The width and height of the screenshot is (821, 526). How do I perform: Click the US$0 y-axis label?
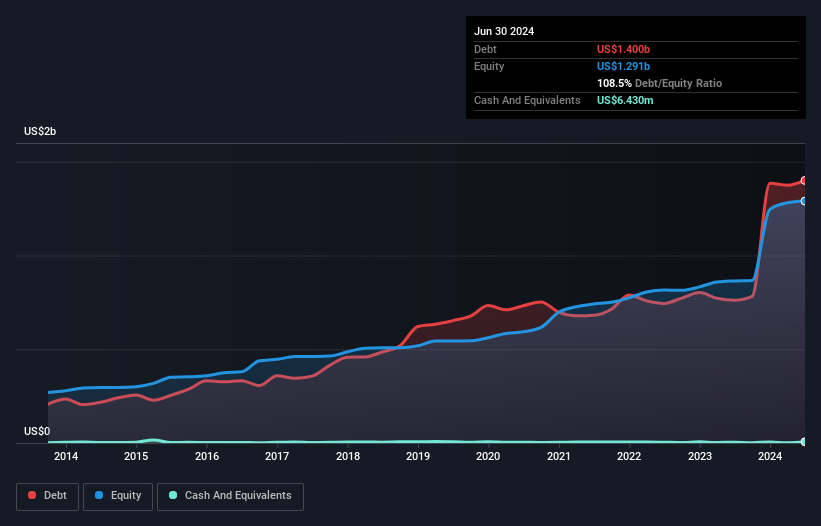tap(37, 431)
